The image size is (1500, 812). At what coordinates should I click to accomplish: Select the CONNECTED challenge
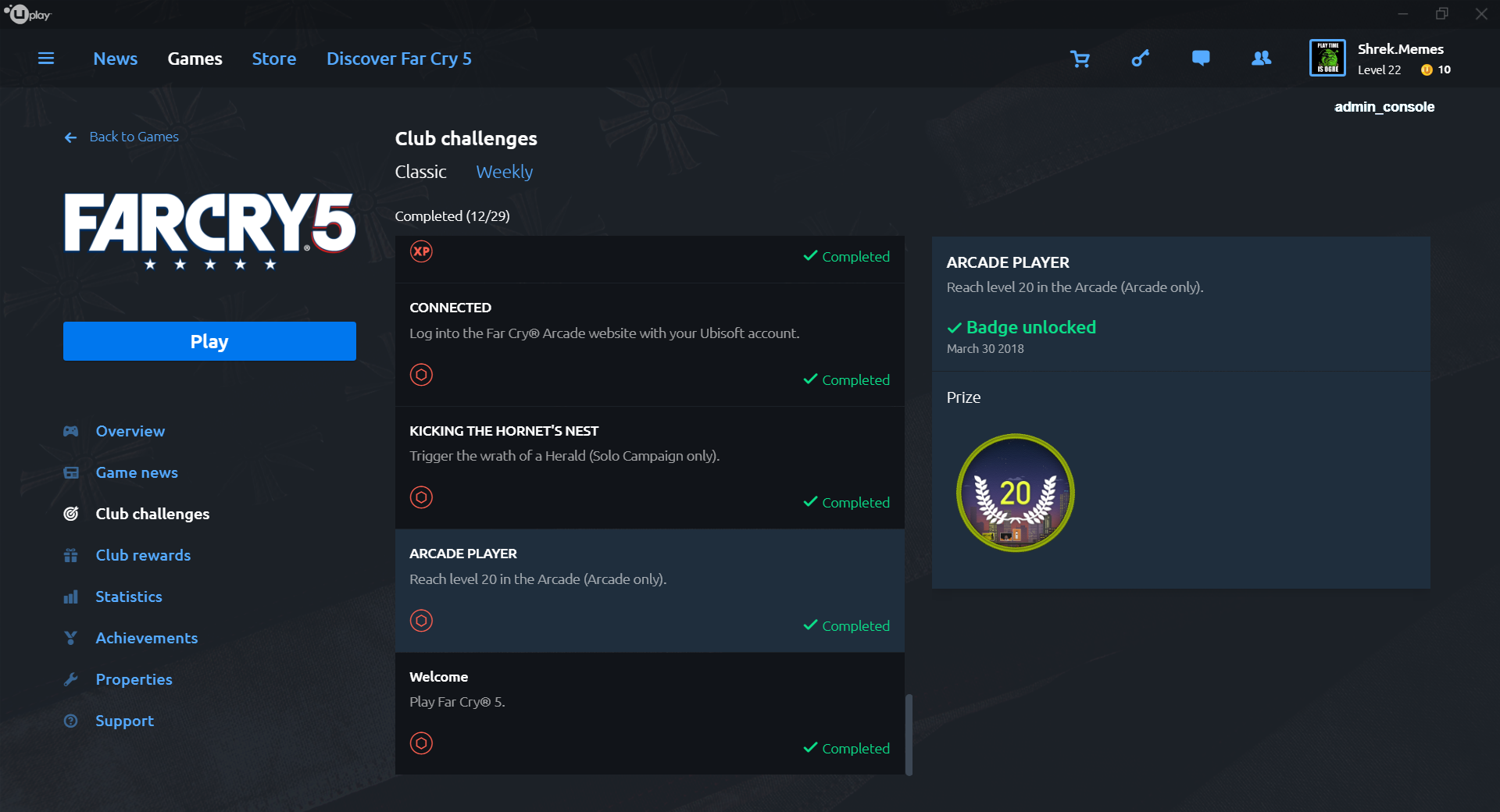point(650,345)
